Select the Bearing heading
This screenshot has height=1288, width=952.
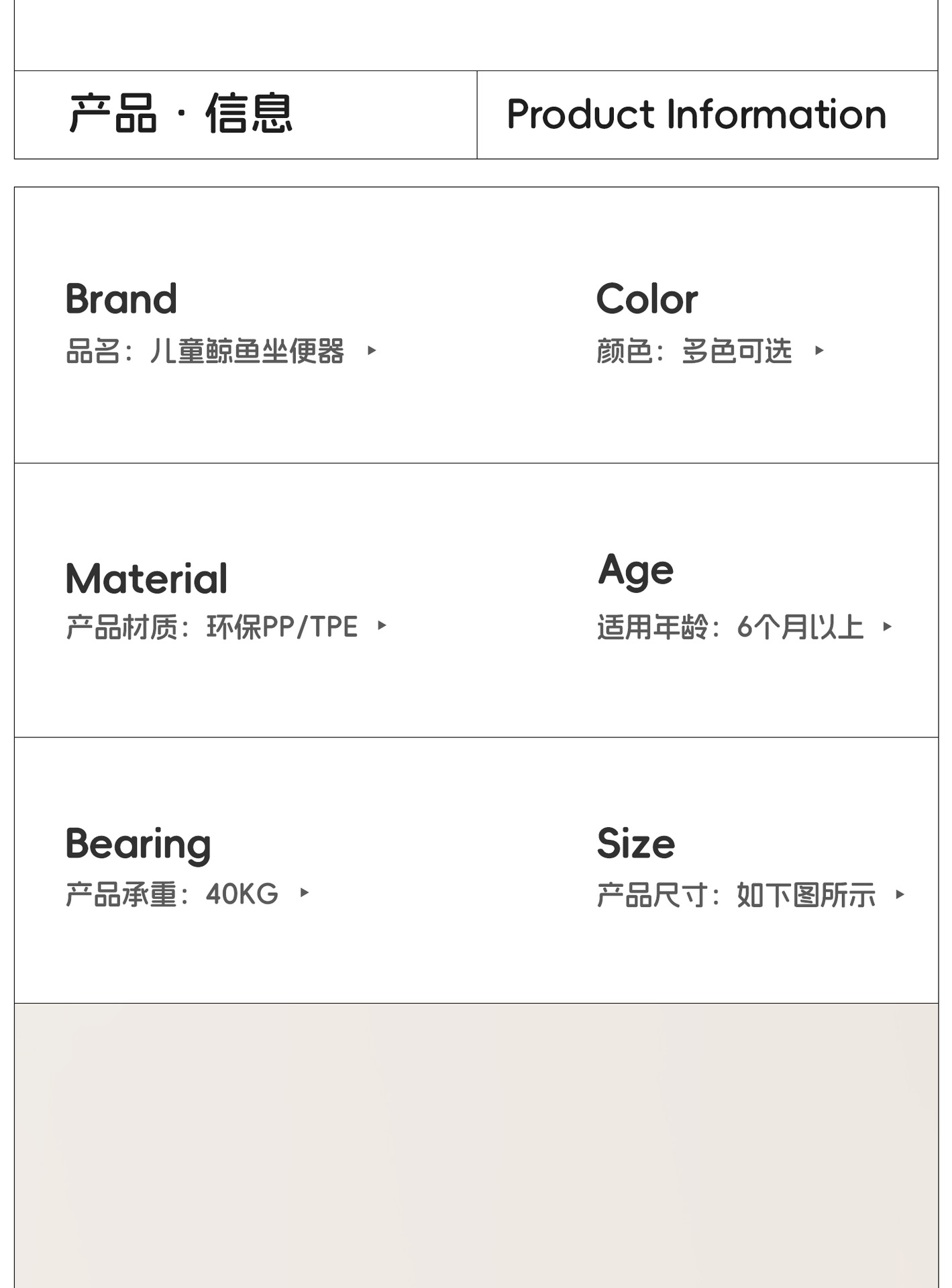click(x=138, y=844)
